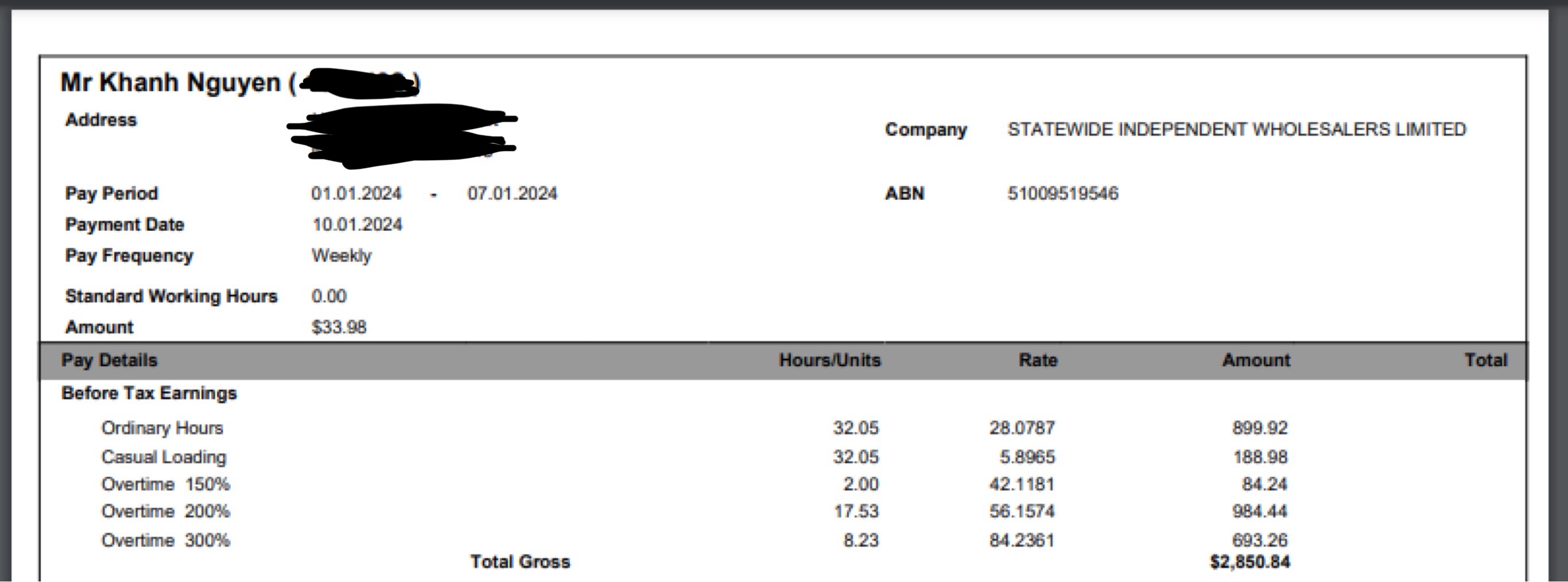The image size is (1568, 582).
Task: Click the Total column header
Action: [1485, 360]
